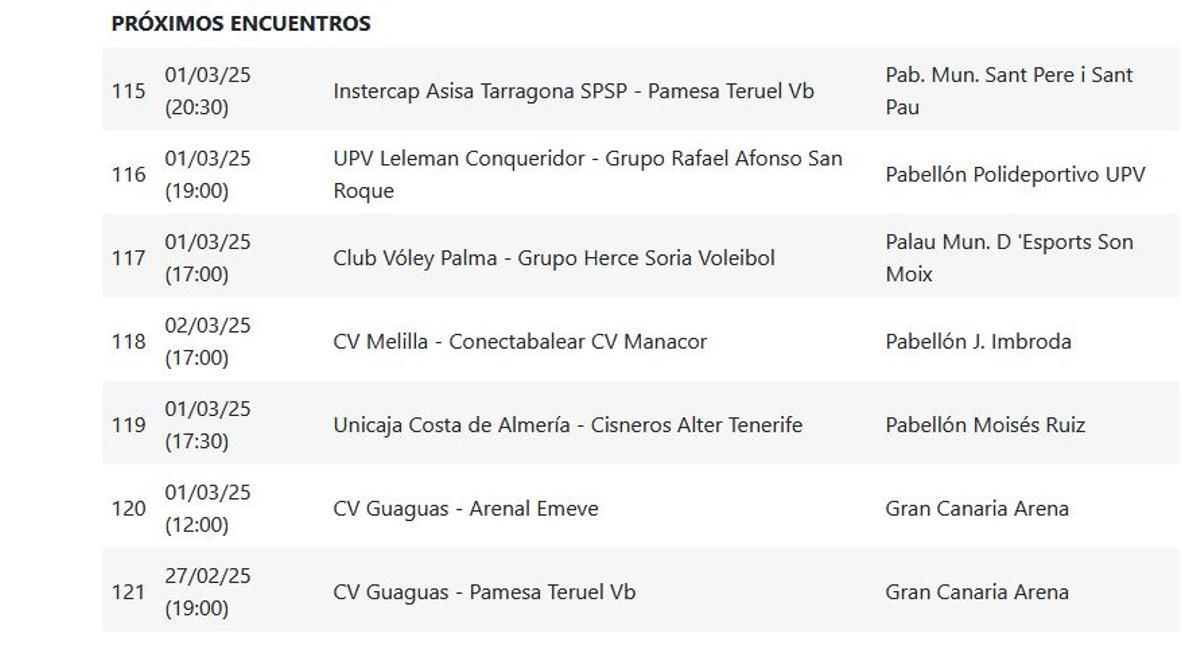Click Gran Canaria Arena in match 121 row
This screenshot has width=1200, height=645.
pyautogui.click(x=976, y=592)
